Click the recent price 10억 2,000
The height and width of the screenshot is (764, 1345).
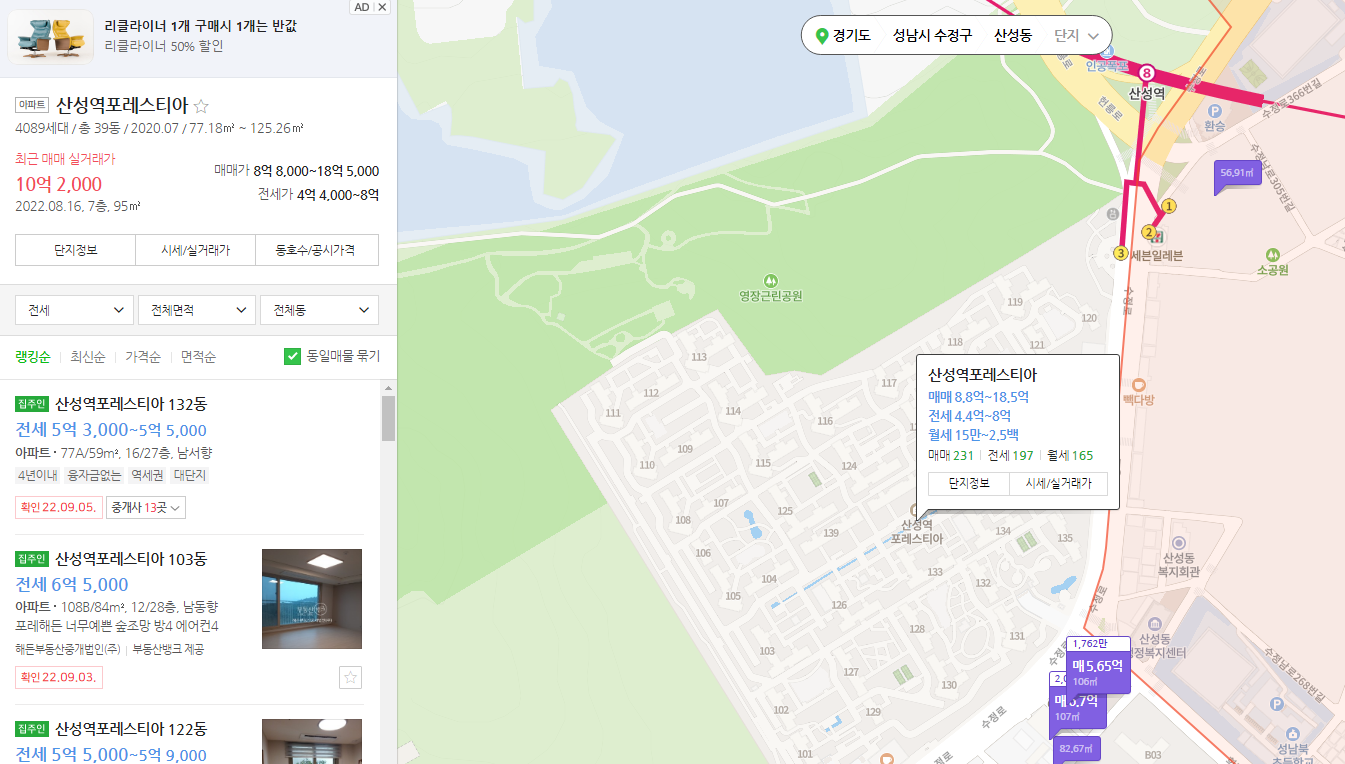[x=59, y=184]
